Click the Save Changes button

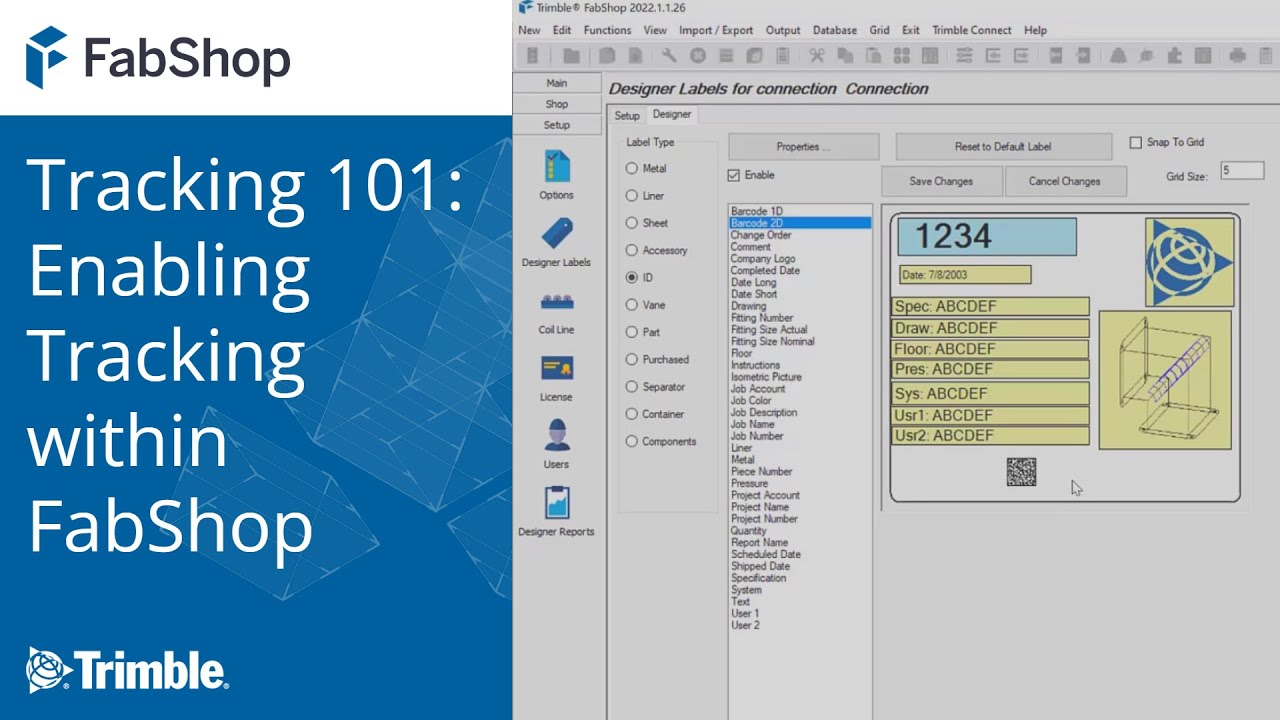click(941, 181)
